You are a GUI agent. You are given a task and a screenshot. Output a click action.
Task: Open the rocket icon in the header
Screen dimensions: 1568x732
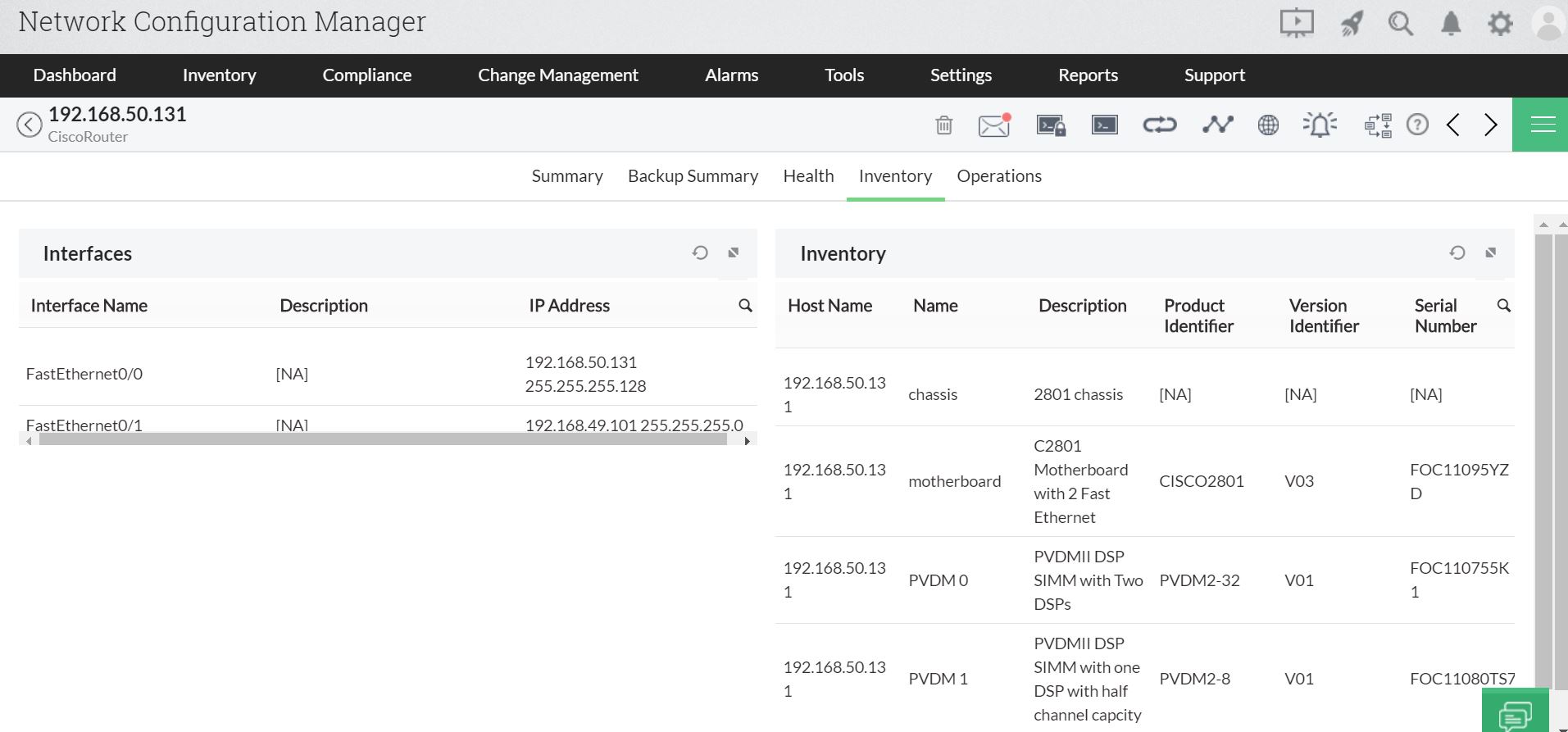(1351, 24)
